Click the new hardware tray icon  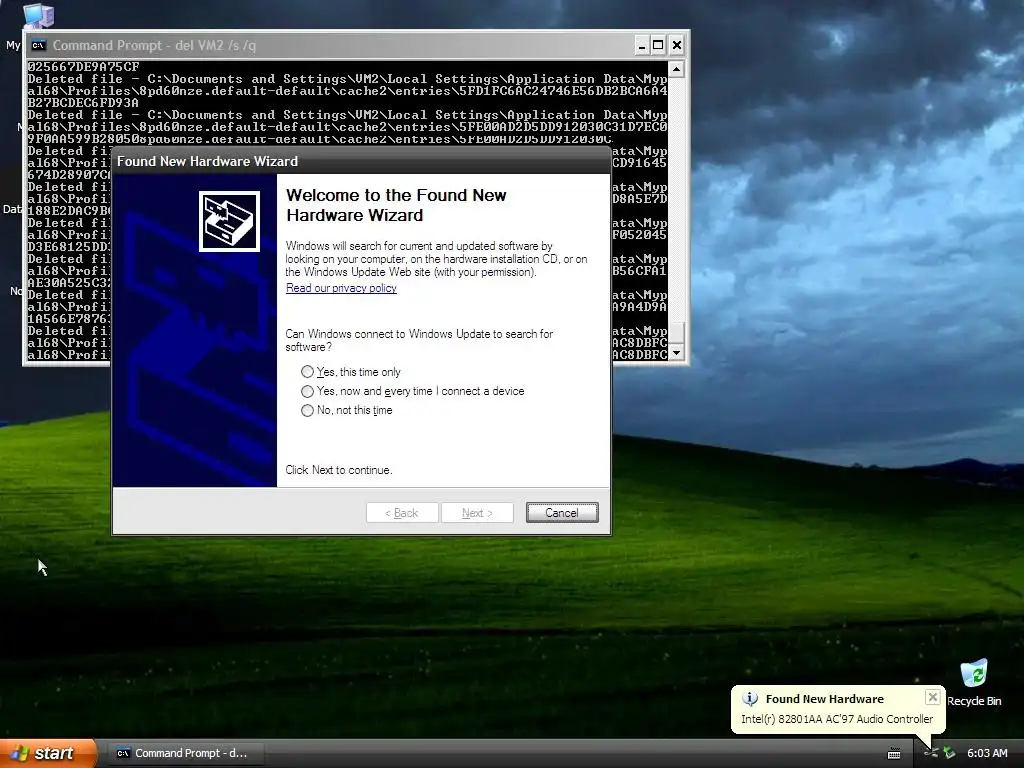tap(931, 753)
